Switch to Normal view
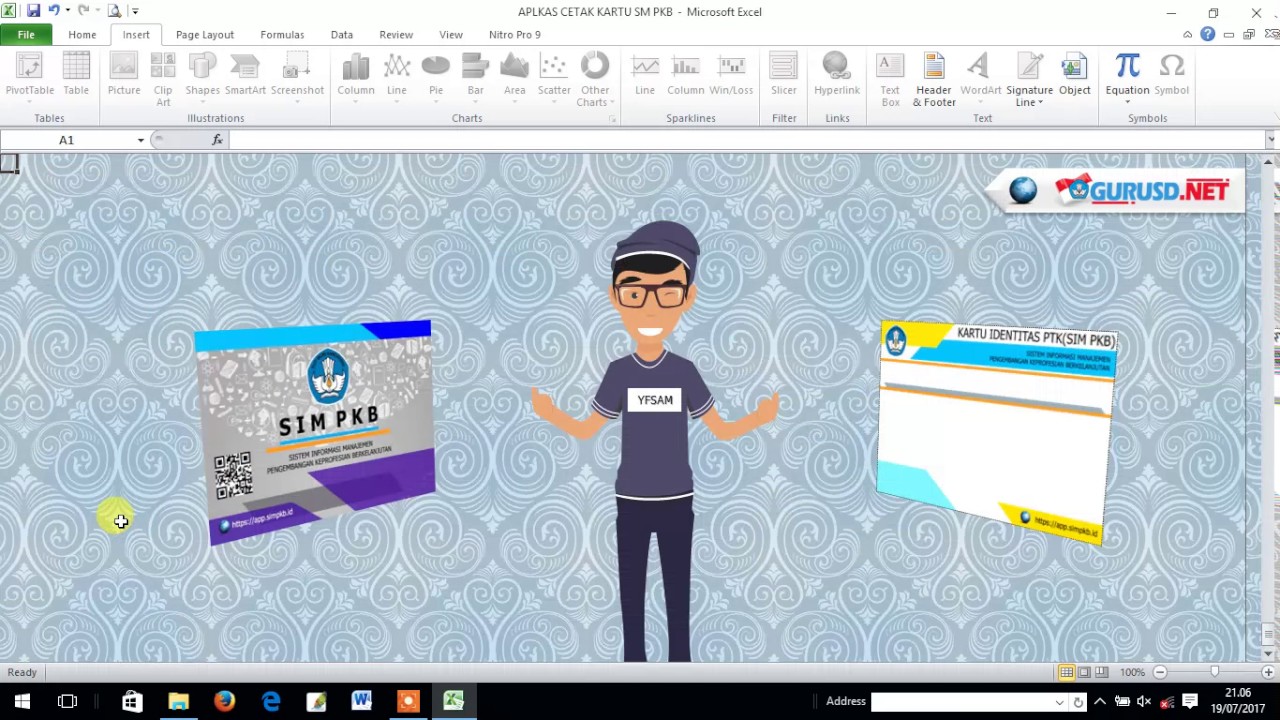 point(1067,672)
